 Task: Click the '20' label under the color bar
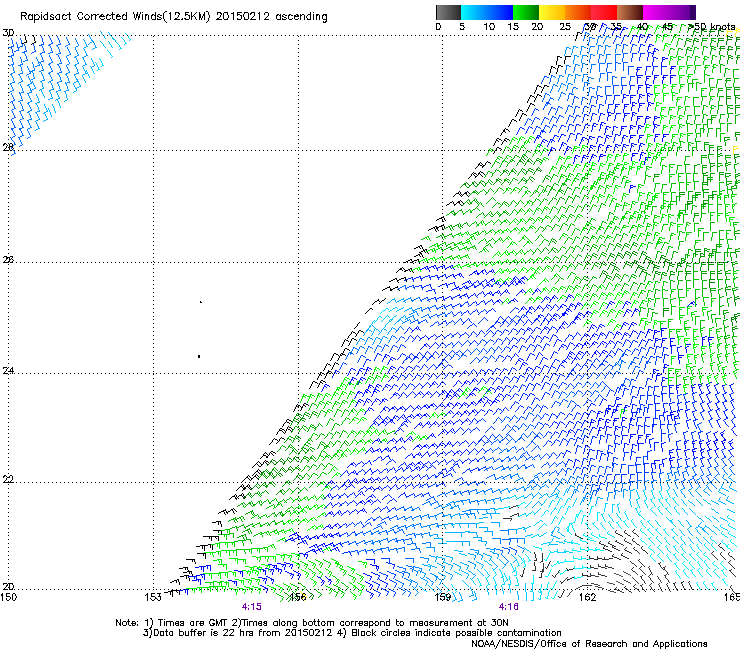point(537,27)
